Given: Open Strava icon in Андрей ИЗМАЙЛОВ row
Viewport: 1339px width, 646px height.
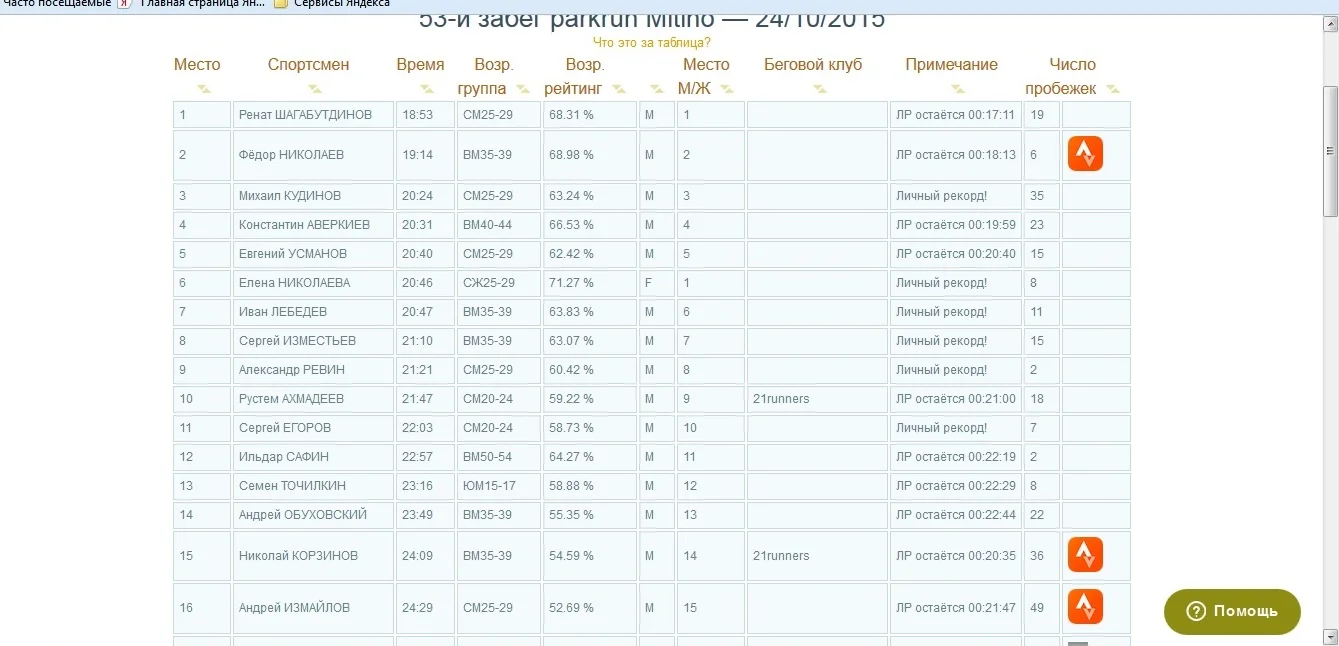Looking at the screenshot, I should 1085,607.
